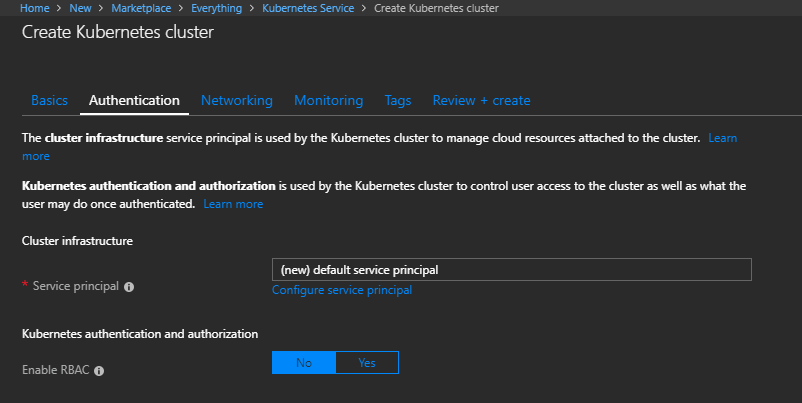Open Learn more link for cluster infrastructure

click(x=722, y=138)
